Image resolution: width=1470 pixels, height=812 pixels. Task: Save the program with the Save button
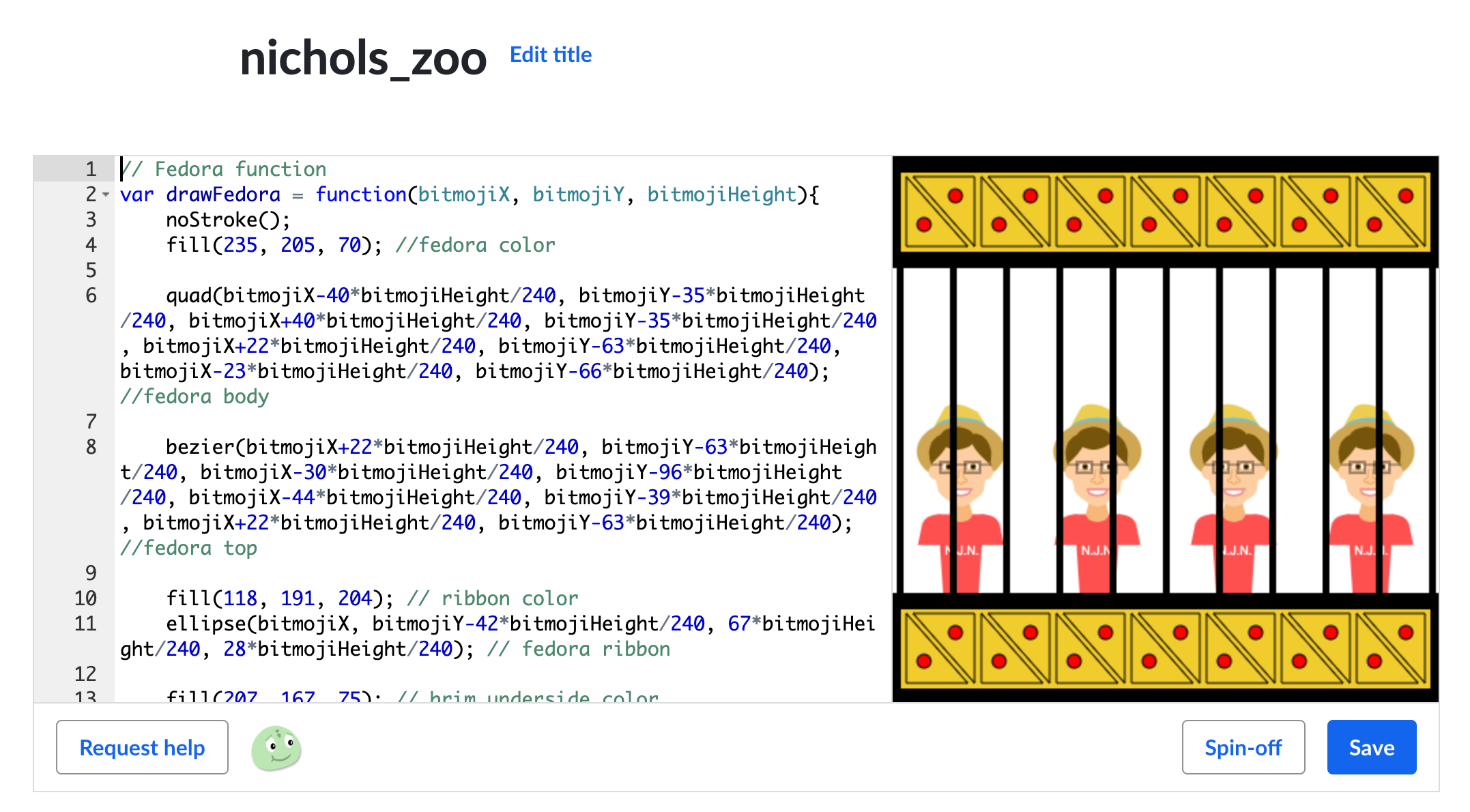[x=1371, y=748]
